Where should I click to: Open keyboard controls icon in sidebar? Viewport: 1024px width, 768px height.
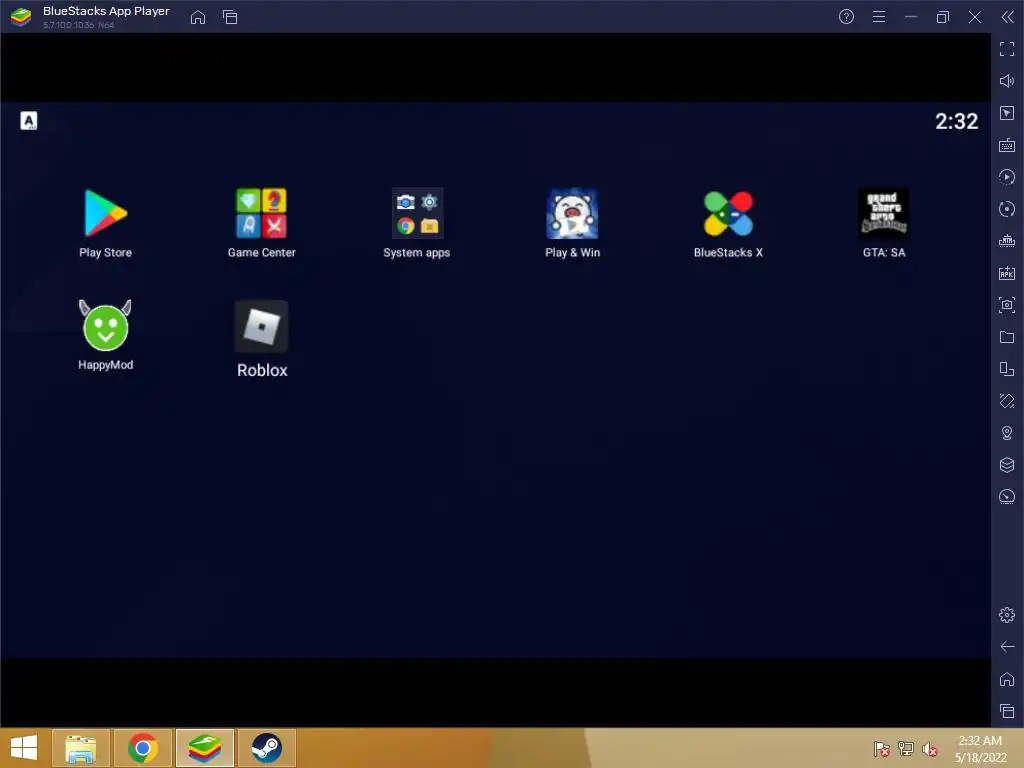pyautogui.click(x=1007, y=145)
